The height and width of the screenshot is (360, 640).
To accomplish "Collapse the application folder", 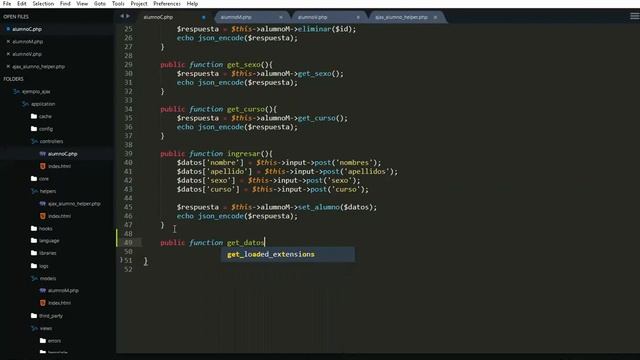I will tap(25, 104).
